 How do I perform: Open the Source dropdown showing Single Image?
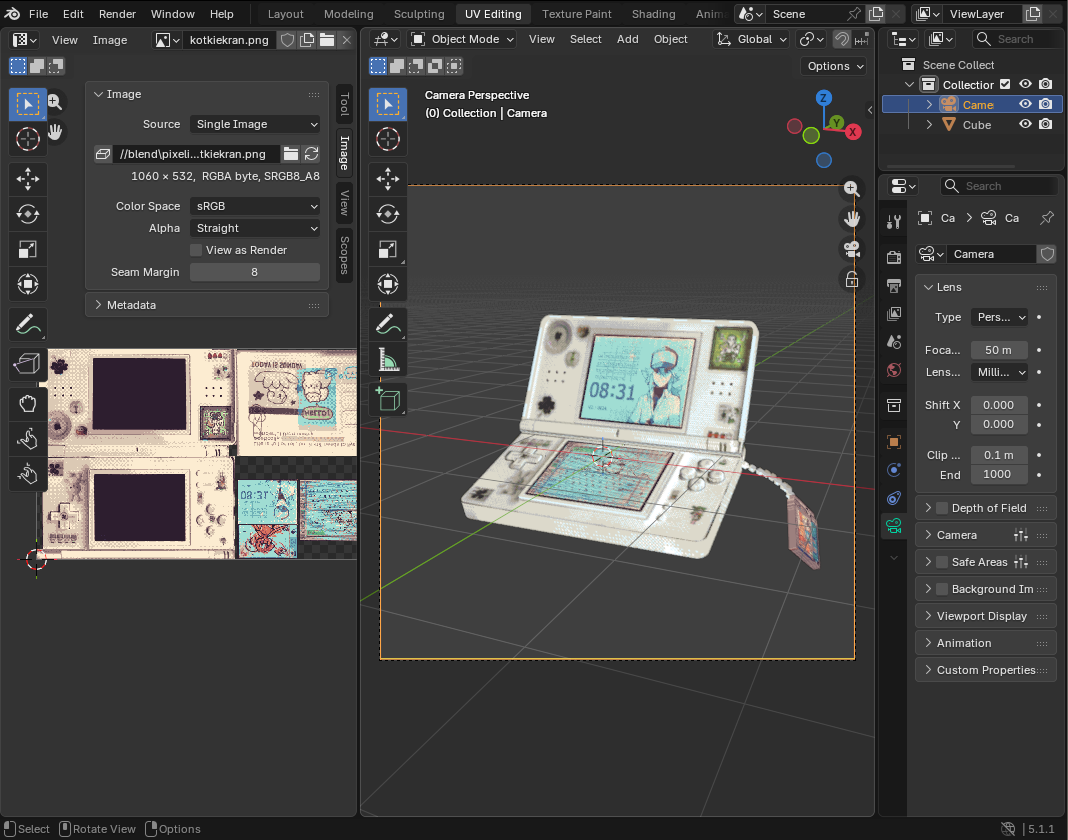click(255, 124)
